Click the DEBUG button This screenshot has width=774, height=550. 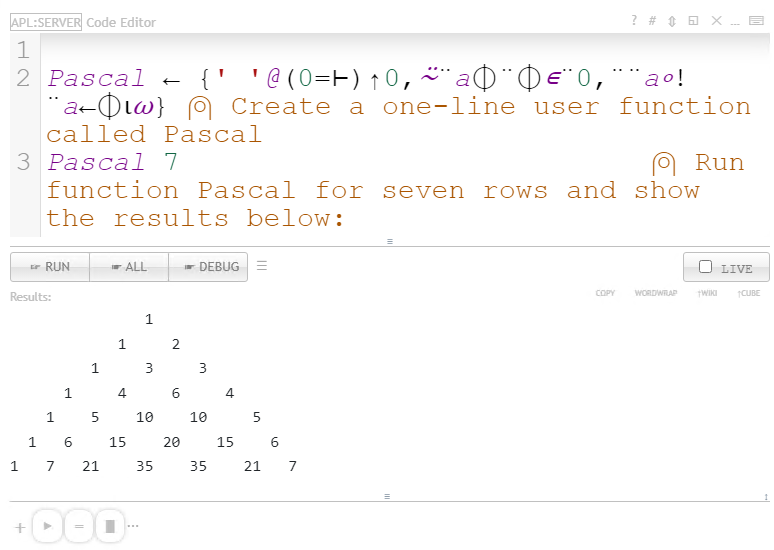(208, 267)
